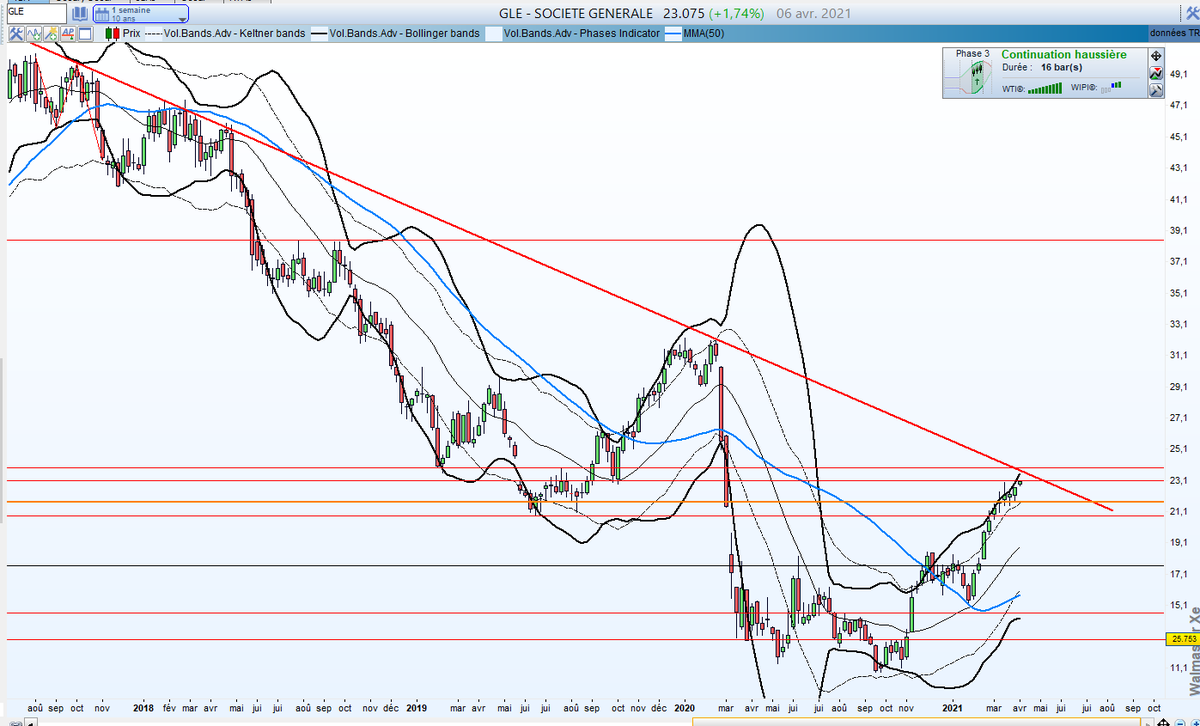Expand the empty square frame tool options
The height and width of the screenshot is (726, 1200).
coord(83,33)
